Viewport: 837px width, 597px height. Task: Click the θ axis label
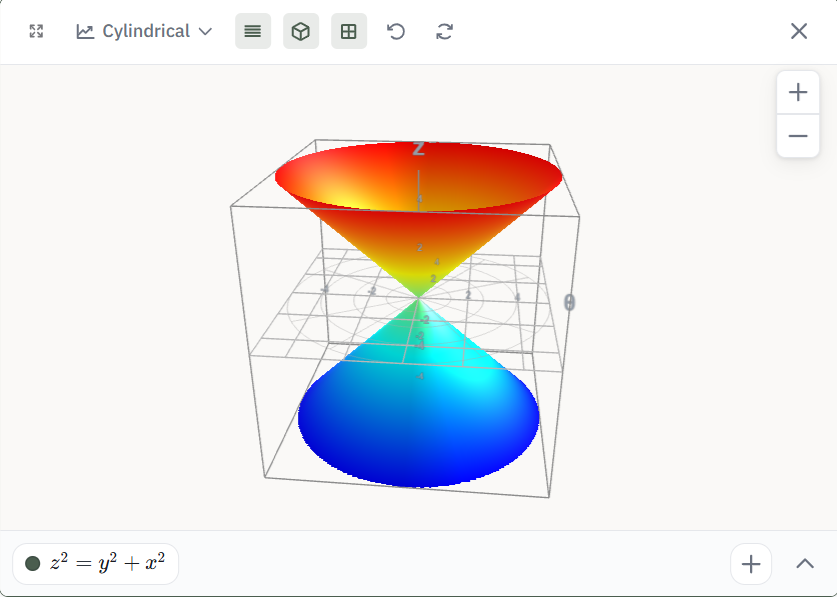[x=570, y=303]
